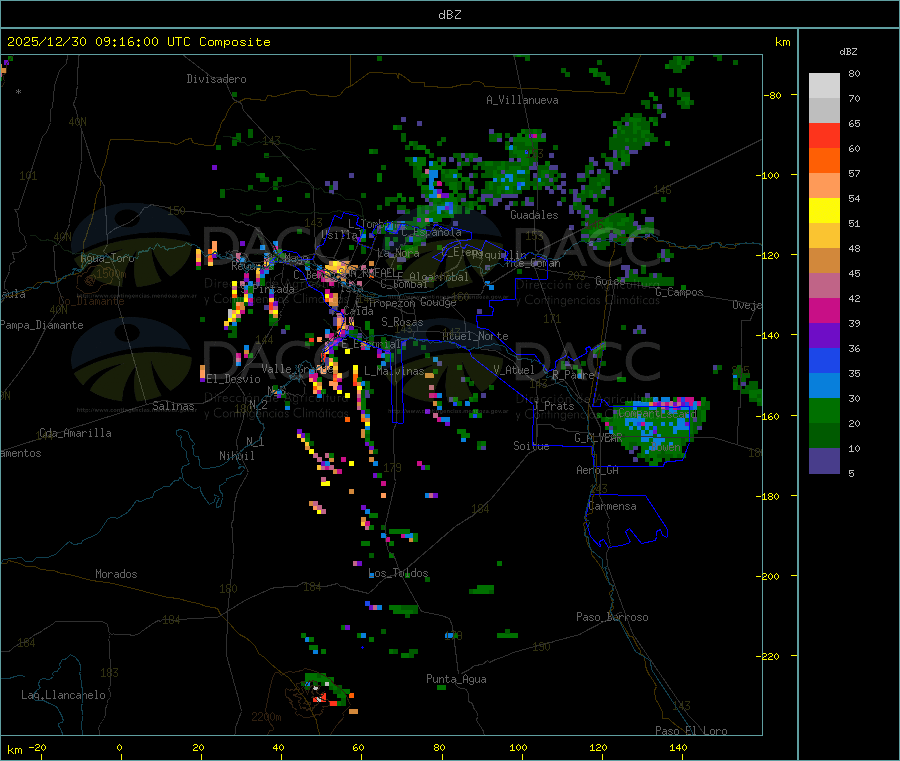Click the -100 km axis tick label
Viewport: 900px width, 761px height.
pos(768,175)
